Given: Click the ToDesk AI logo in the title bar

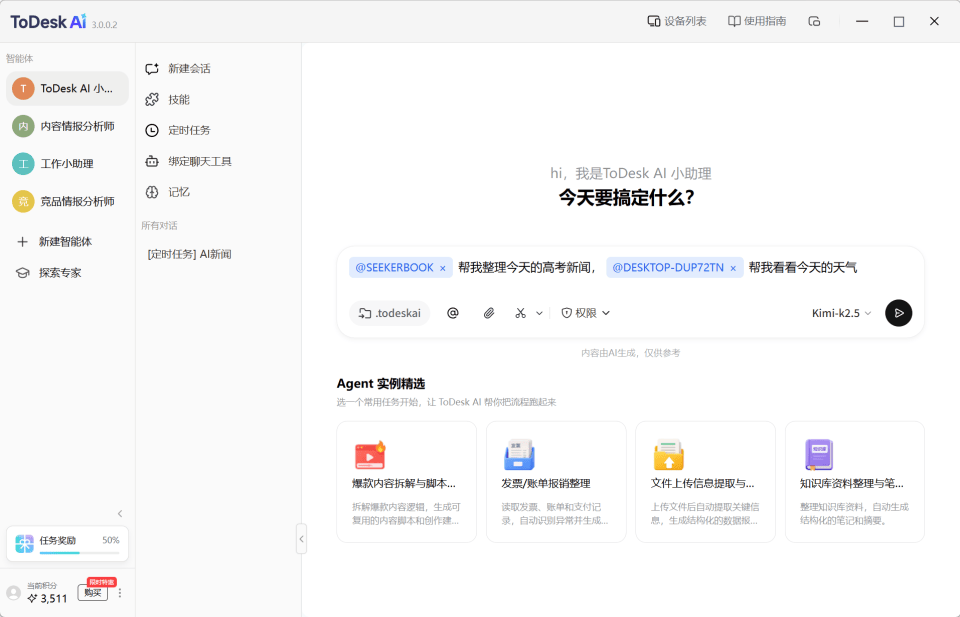Looking at the screenshot, I should [x=48, y=22].
